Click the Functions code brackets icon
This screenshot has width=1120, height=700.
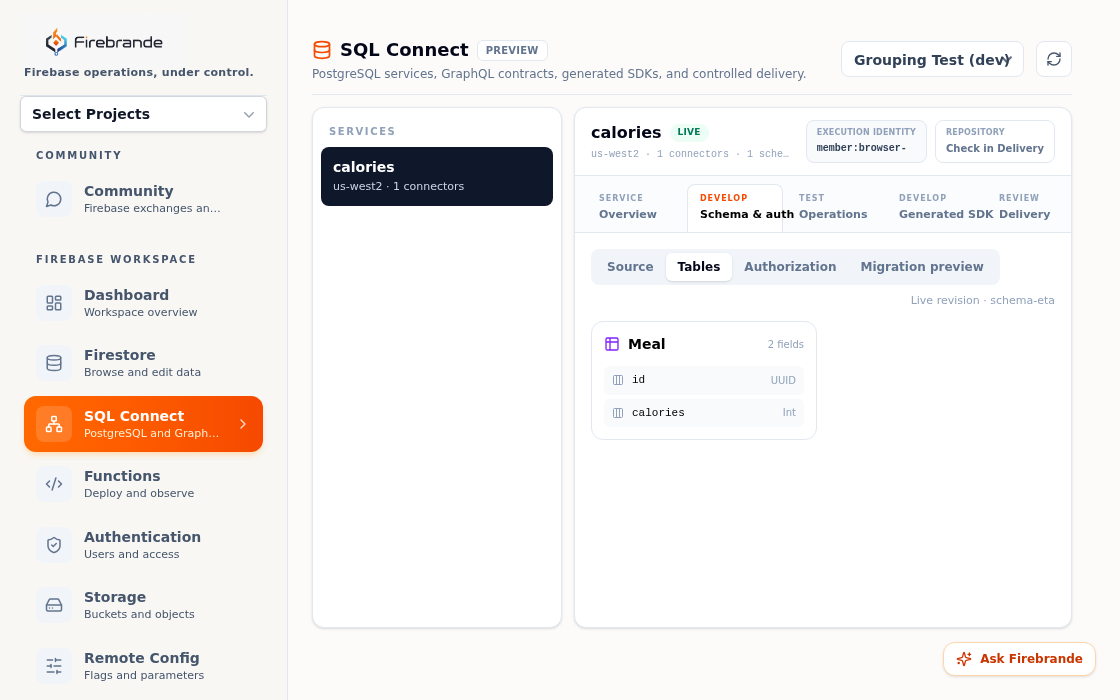[54, 484]
